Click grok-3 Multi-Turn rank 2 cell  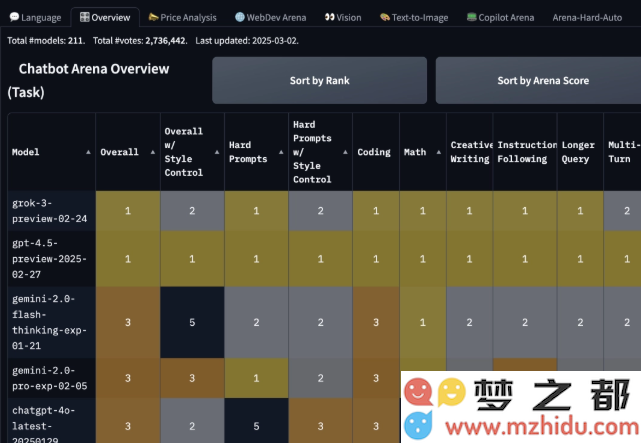(x=622, y=211)
